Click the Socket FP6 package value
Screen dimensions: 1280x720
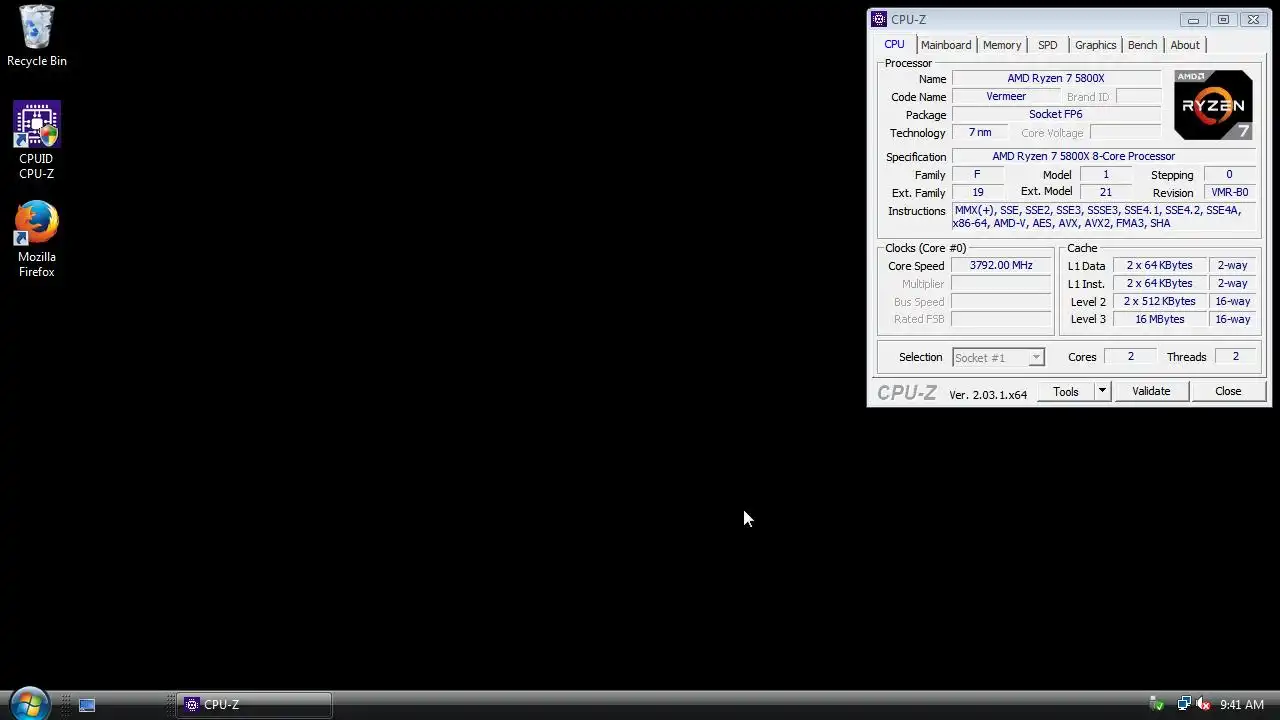(1056, 114)
